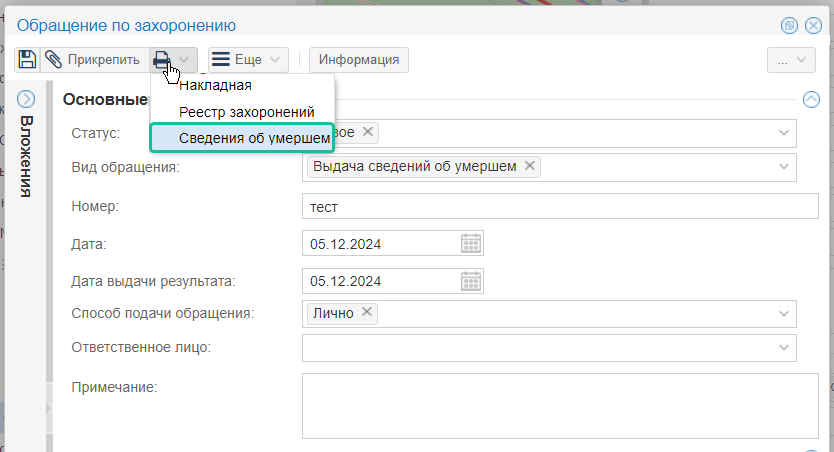Remove the Лично tag
This screenshot has width=834, height=452.
coord(366,312)
